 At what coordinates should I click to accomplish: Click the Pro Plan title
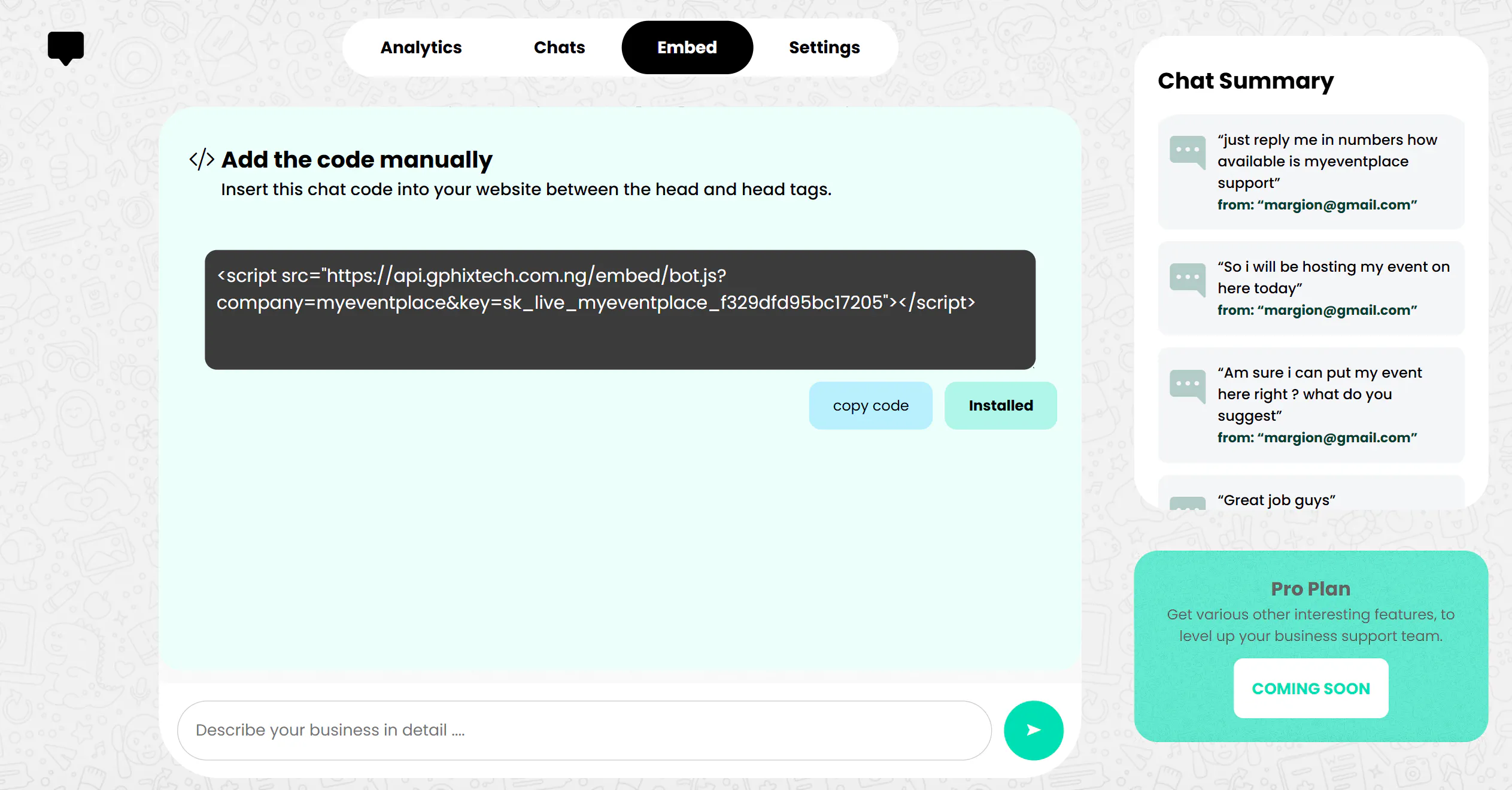(1311, 589)
